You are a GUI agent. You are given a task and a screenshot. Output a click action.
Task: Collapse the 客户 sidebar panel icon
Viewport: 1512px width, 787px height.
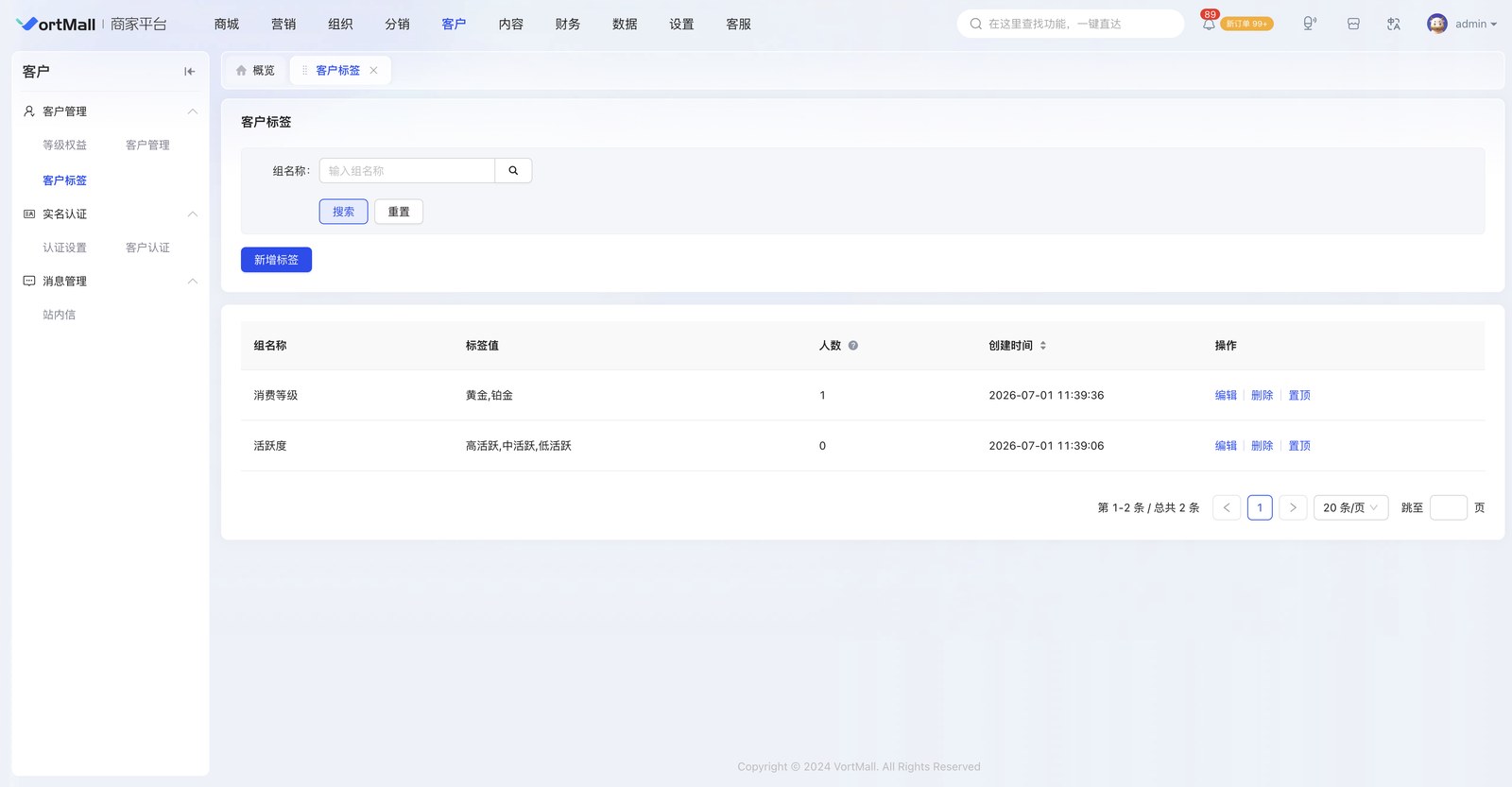[189, 72]
